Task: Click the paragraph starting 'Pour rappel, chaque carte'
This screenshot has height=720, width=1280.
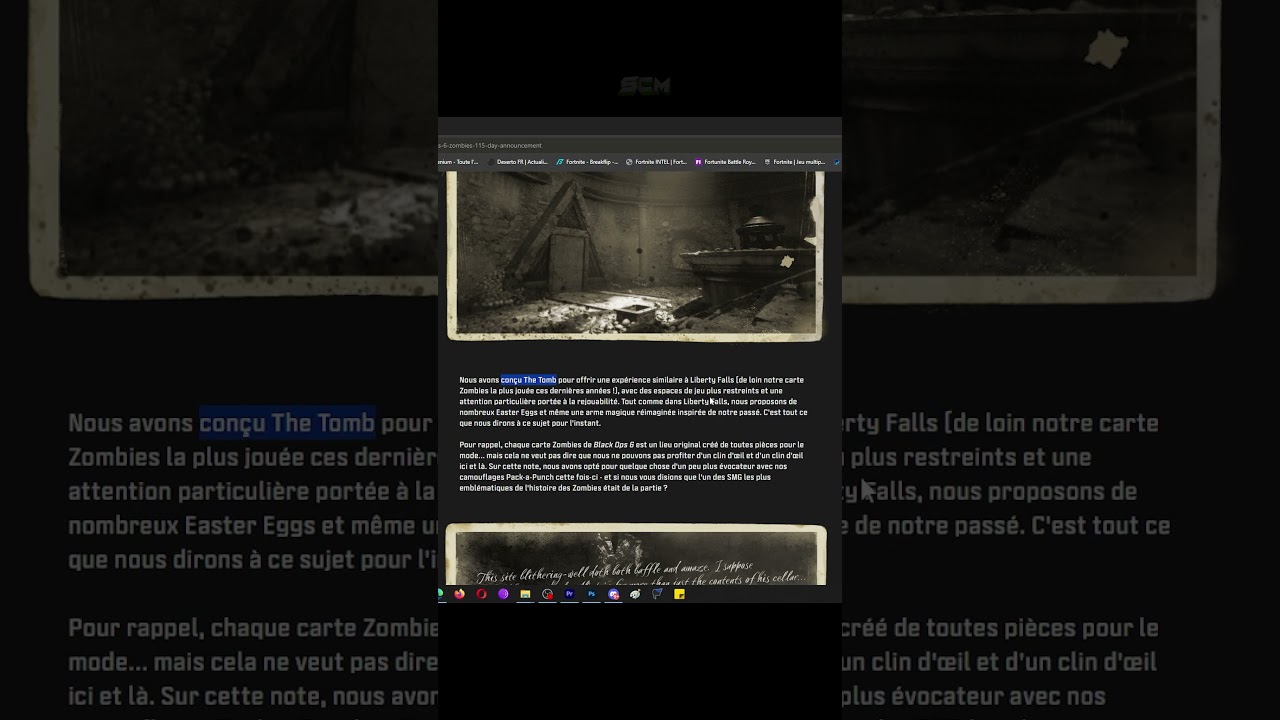Action: 632,466
